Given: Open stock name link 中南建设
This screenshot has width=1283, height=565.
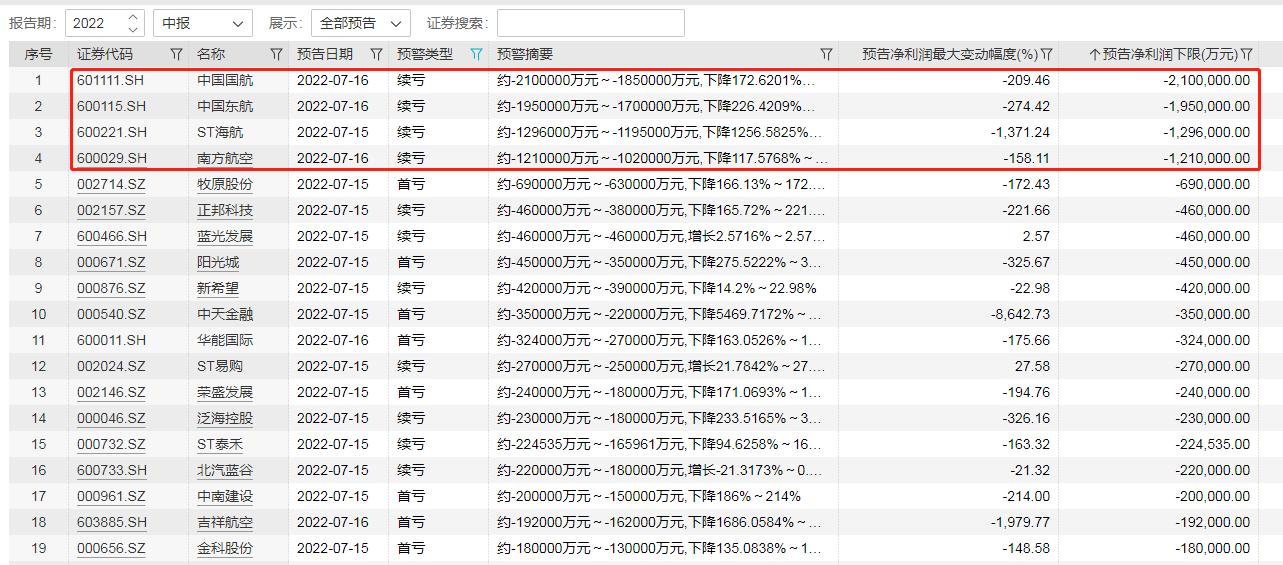Looking at the screenshot, I should (x=225, y=496).
